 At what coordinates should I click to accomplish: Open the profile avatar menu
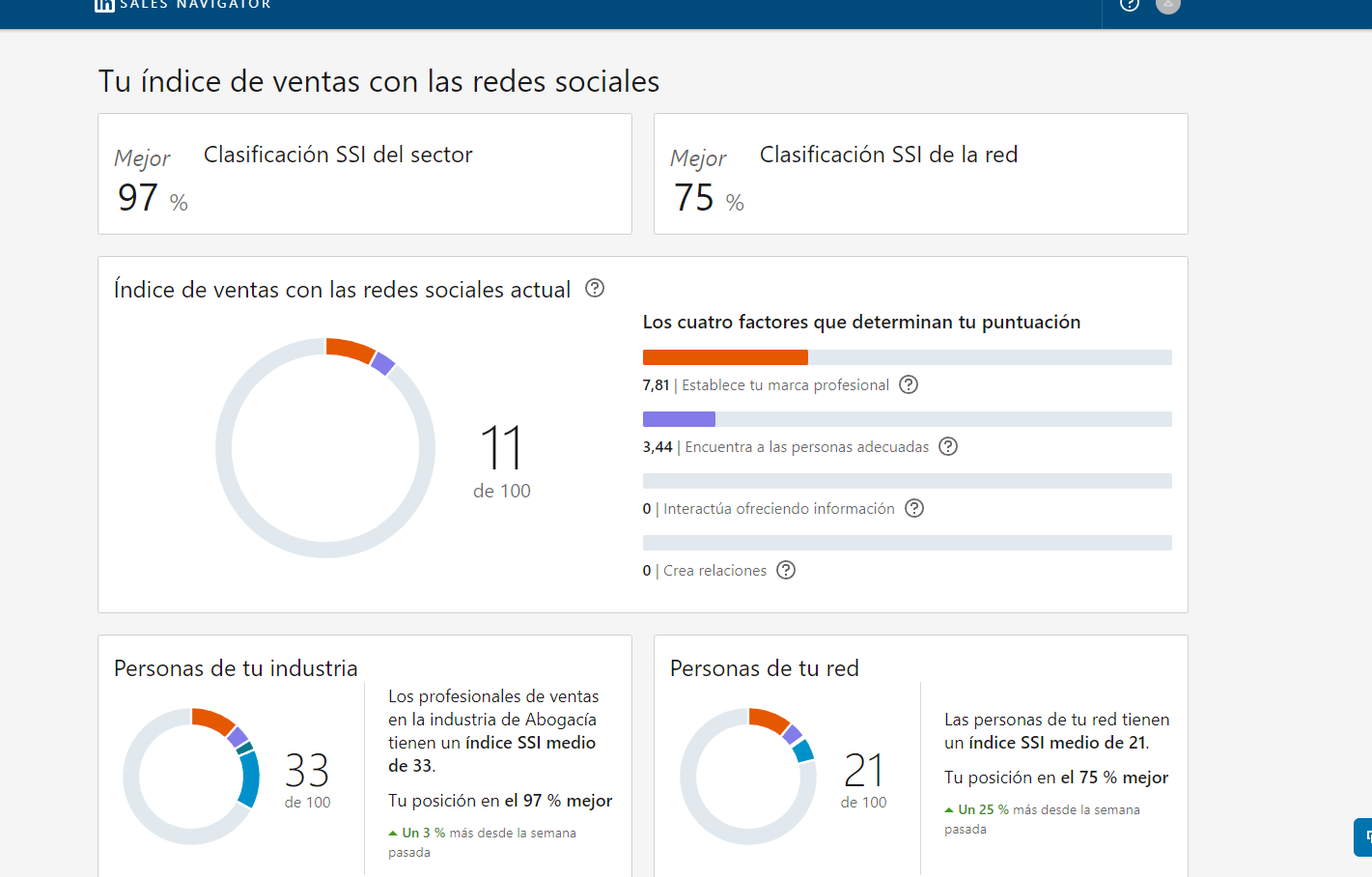pos(1168,5)
